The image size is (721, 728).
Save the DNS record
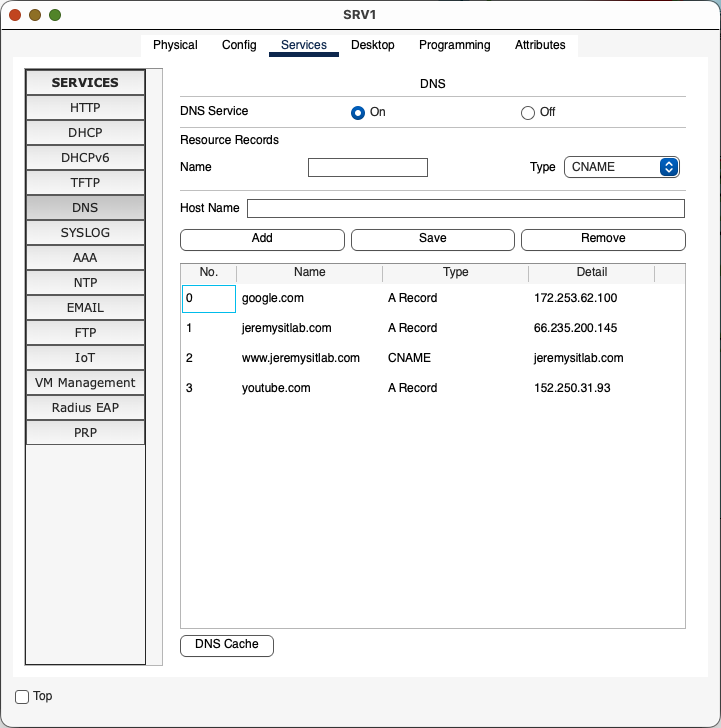[432, 239]
